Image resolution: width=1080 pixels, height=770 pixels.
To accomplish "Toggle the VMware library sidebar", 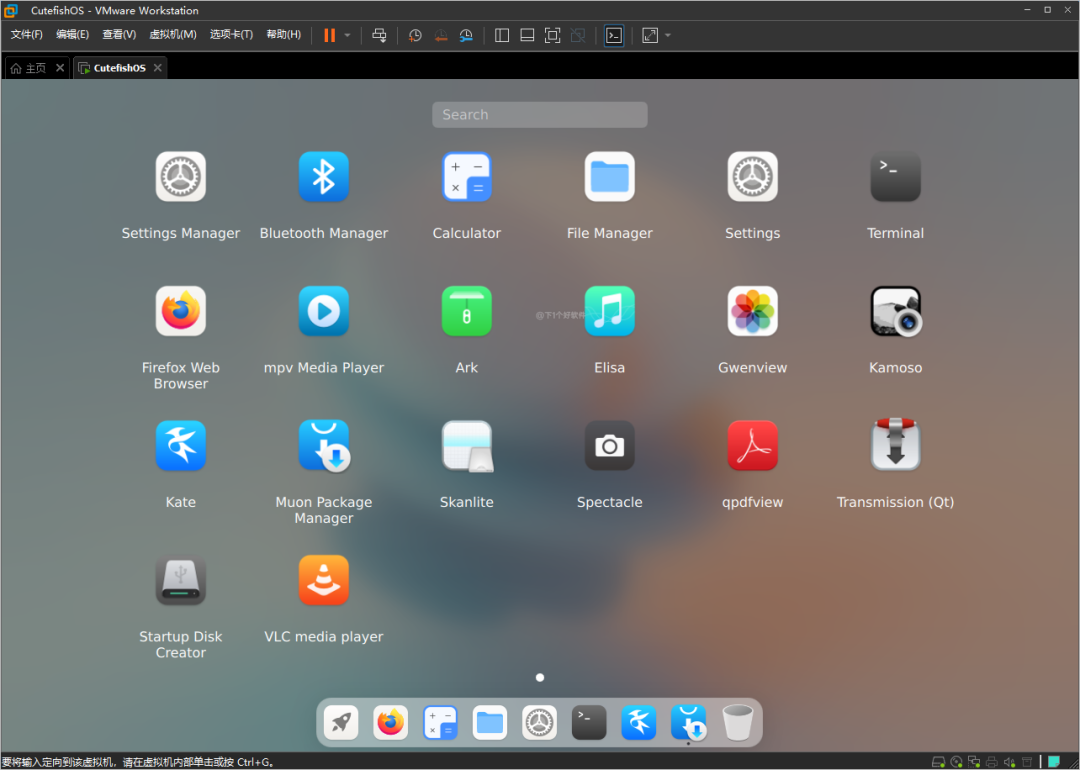I will click(x=502, y=35).
